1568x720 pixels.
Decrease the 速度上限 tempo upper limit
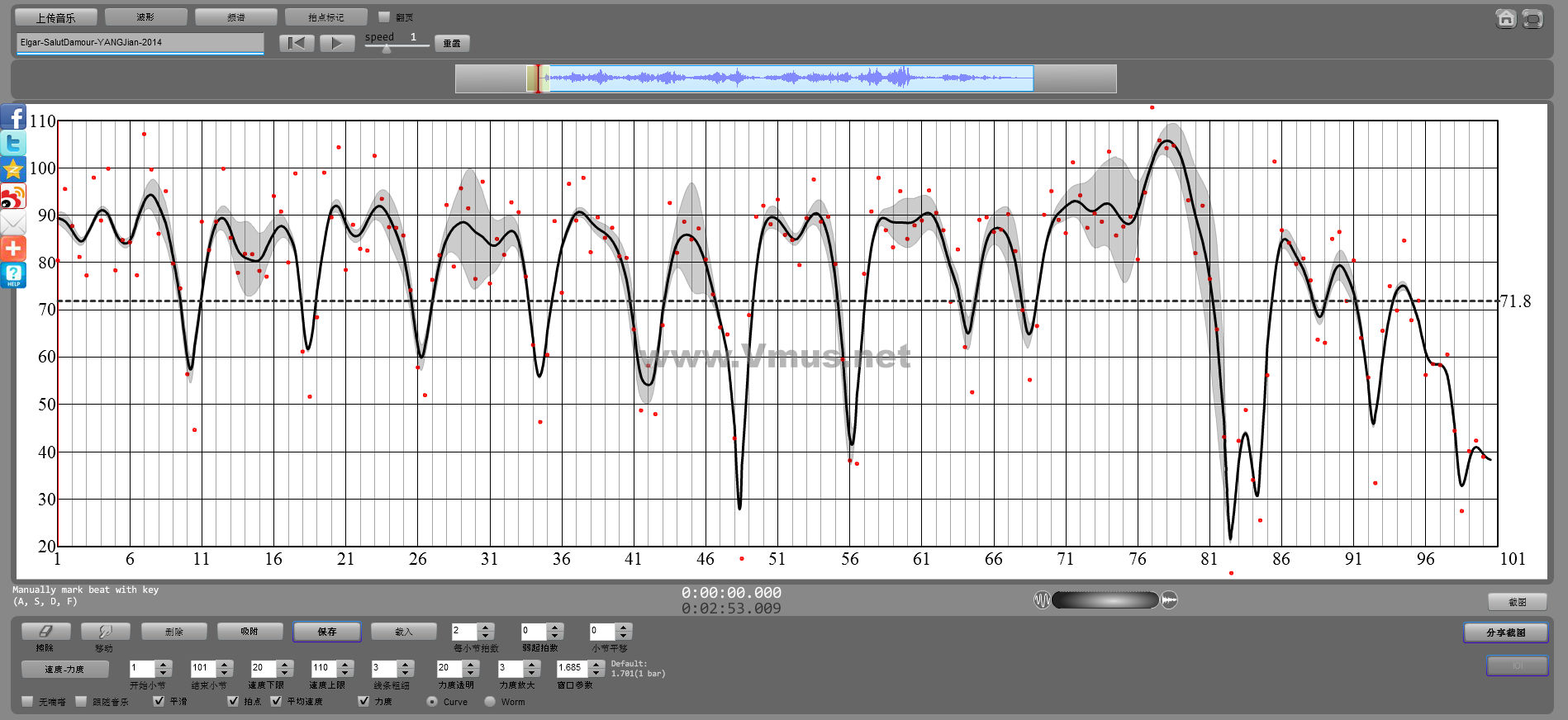(346, 672)
